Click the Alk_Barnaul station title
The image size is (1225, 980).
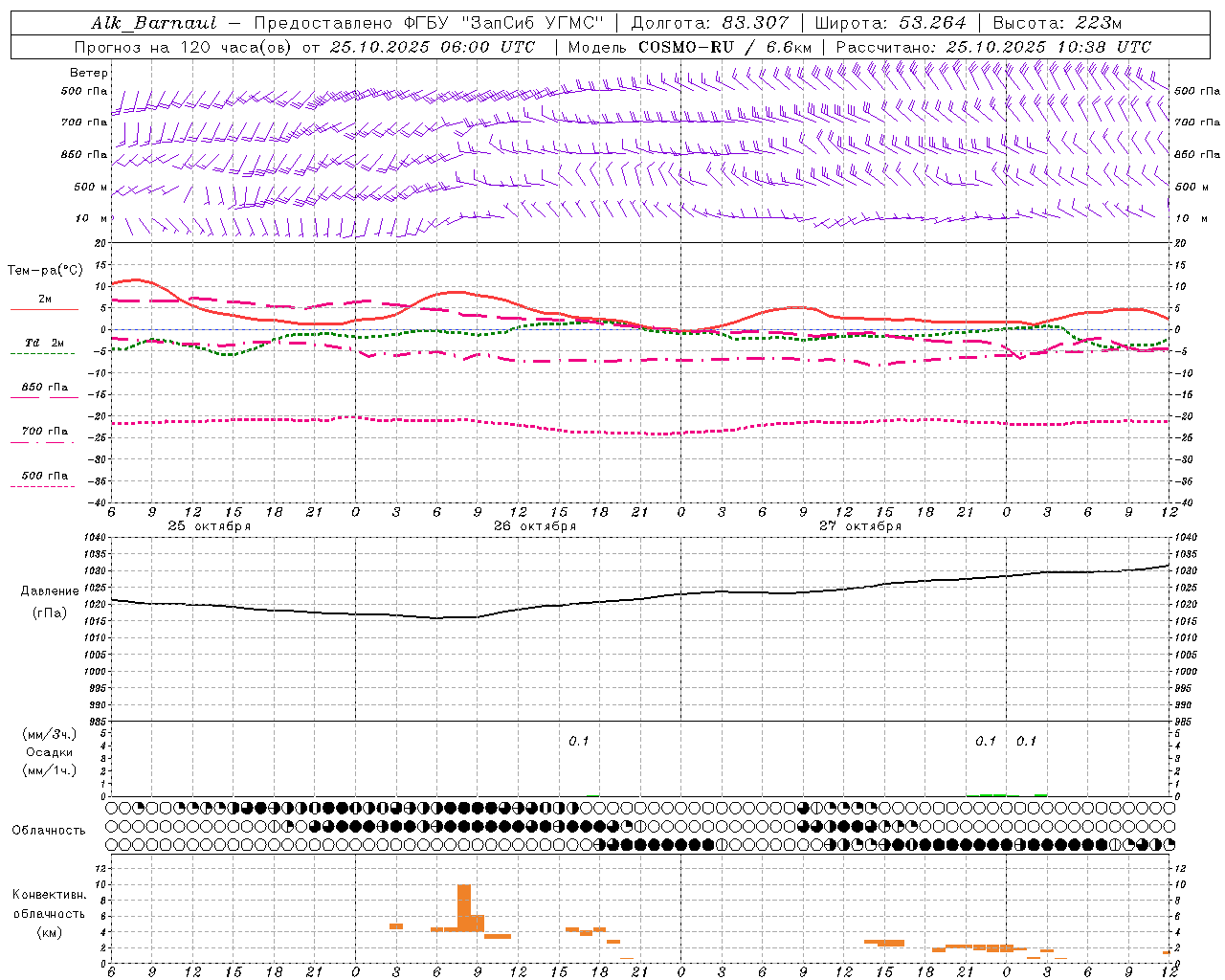click(x=154, y=23)
